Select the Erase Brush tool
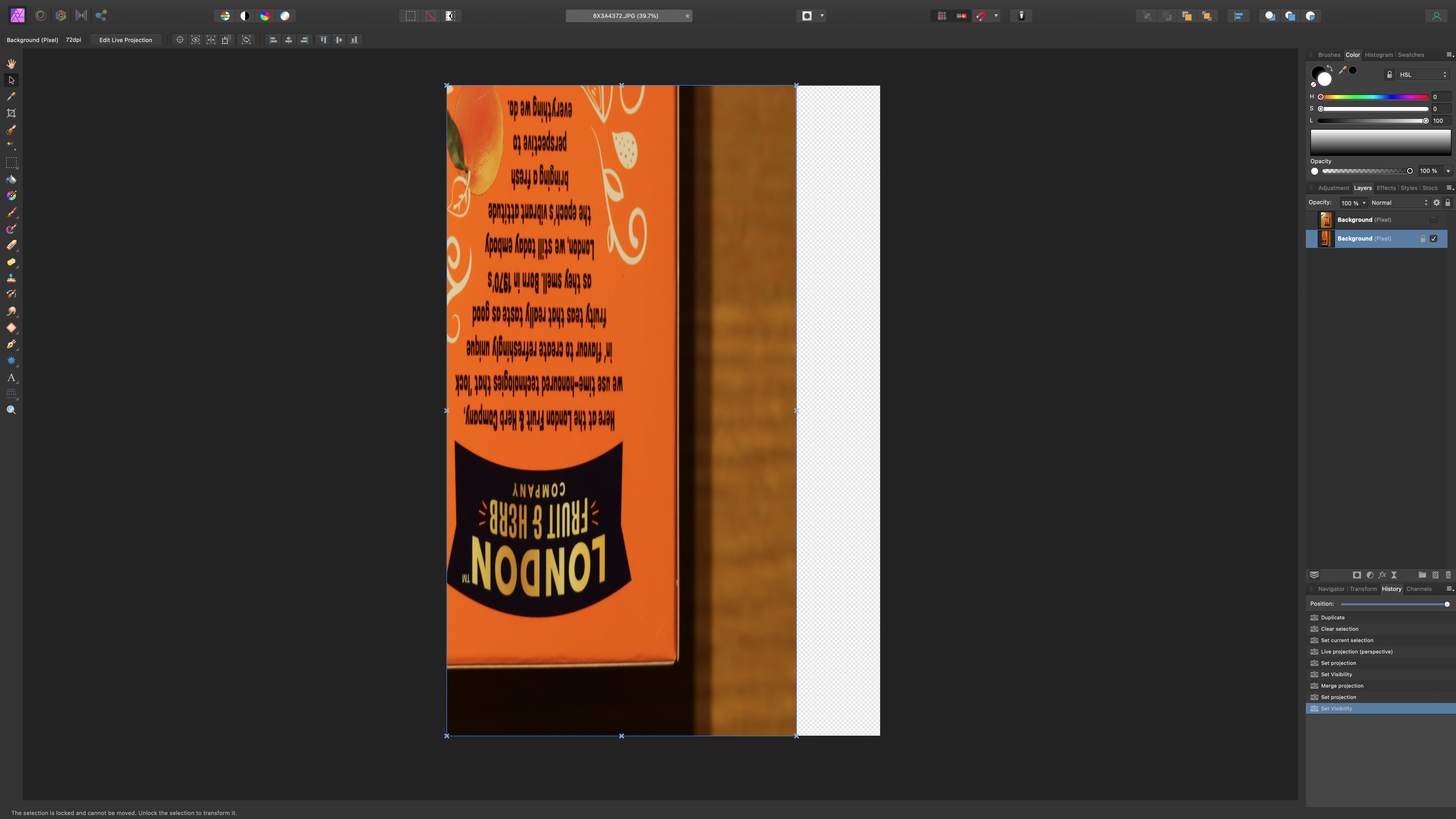The image size is (1456, 819). click(x=11, y=245)
